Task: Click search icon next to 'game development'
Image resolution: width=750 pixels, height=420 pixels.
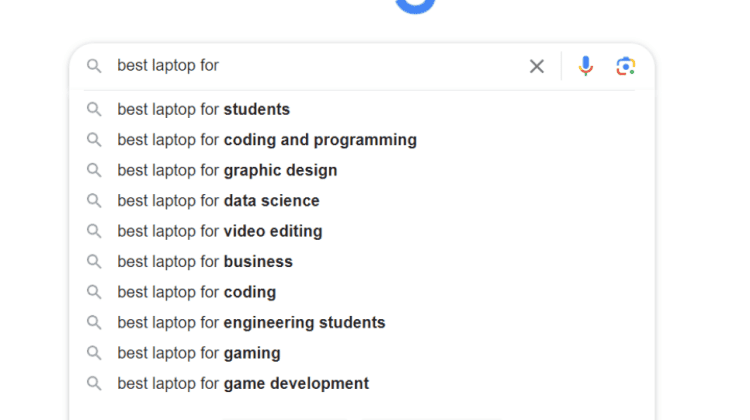Action: (x=94, y=384)
